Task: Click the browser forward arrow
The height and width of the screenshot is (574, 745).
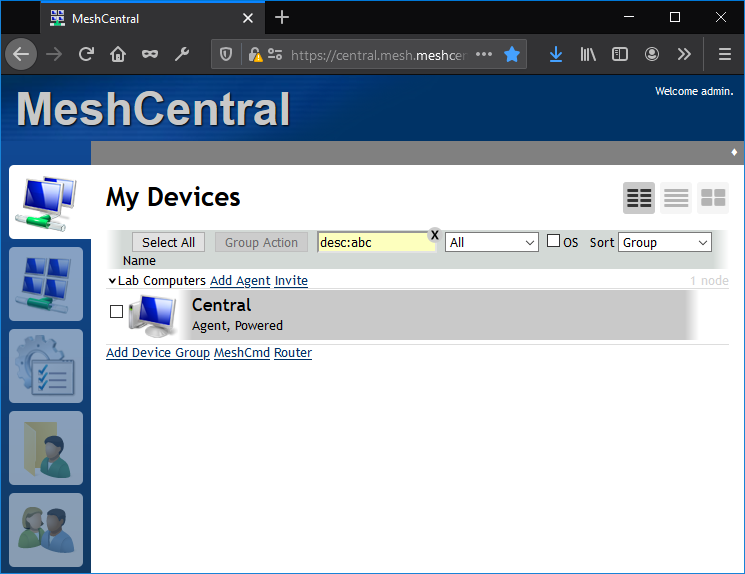Action: (54, 54)
